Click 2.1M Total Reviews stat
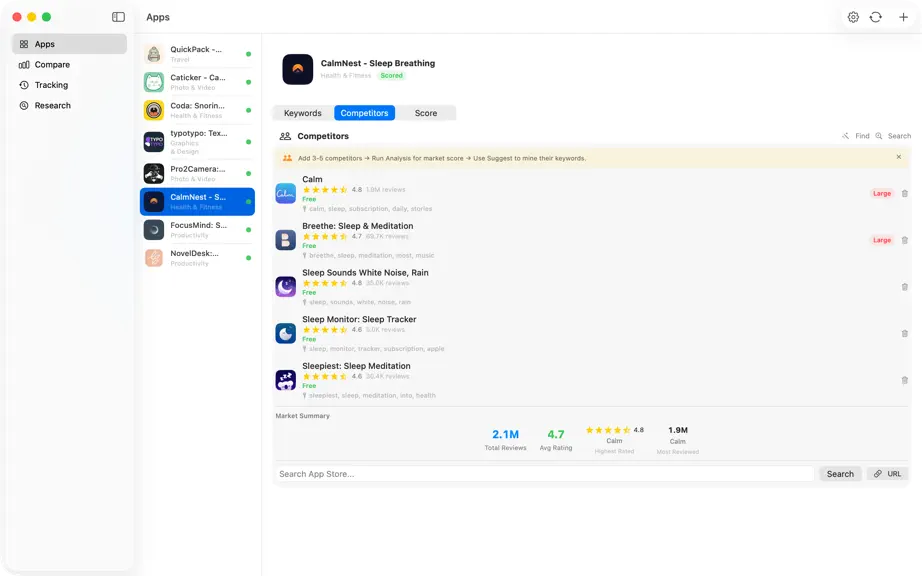Image resolution: width=922 pixels, height=576 pixels. (505, 440)
